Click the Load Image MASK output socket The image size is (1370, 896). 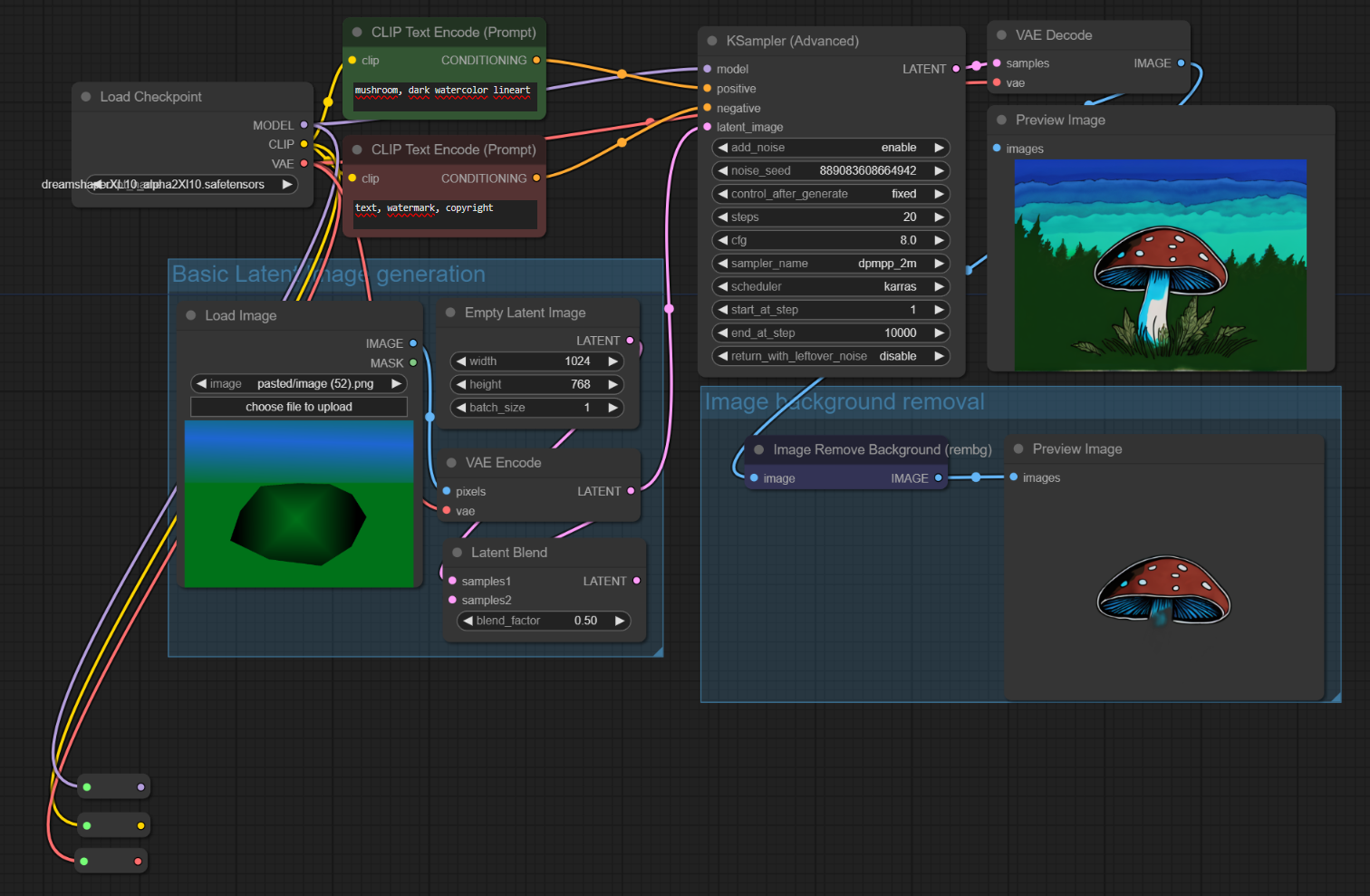tap(413, 362)
